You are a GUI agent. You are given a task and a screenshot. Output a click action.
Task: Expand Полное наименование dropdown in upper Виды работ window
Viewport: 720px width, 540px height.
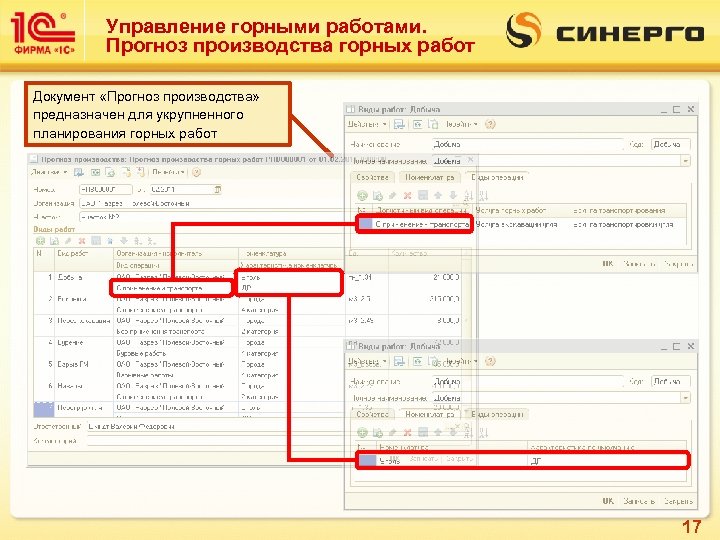coord(685,161)
